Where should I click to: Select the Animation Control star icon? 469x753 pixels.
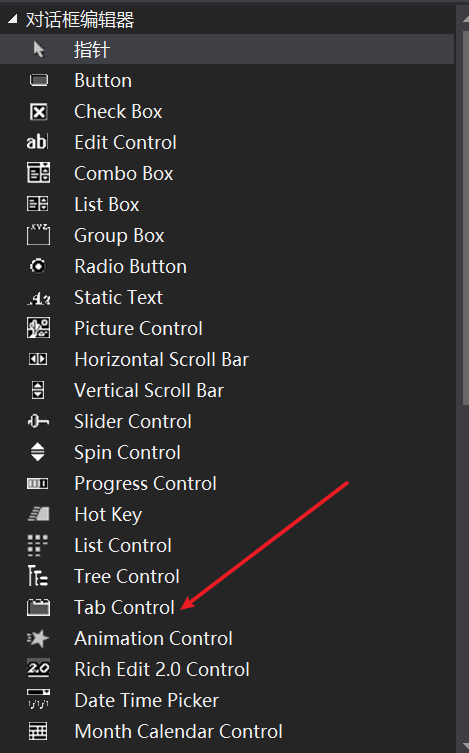point(38,638)
